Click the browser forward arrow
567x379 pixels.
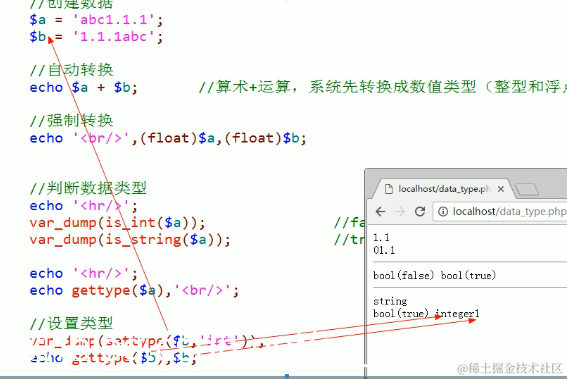(400, 211)
